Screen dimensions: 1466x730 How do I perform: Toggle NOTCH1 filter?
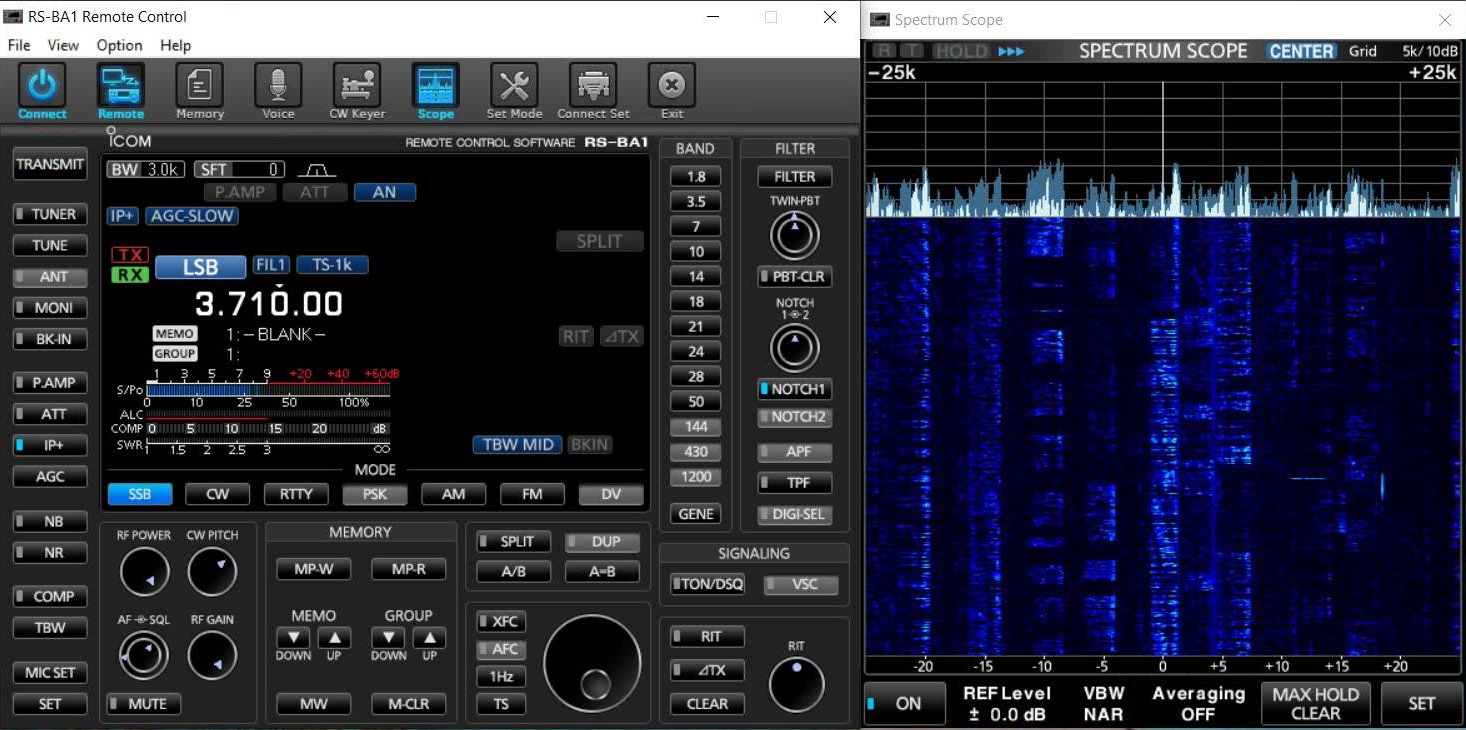click(795, 389)
